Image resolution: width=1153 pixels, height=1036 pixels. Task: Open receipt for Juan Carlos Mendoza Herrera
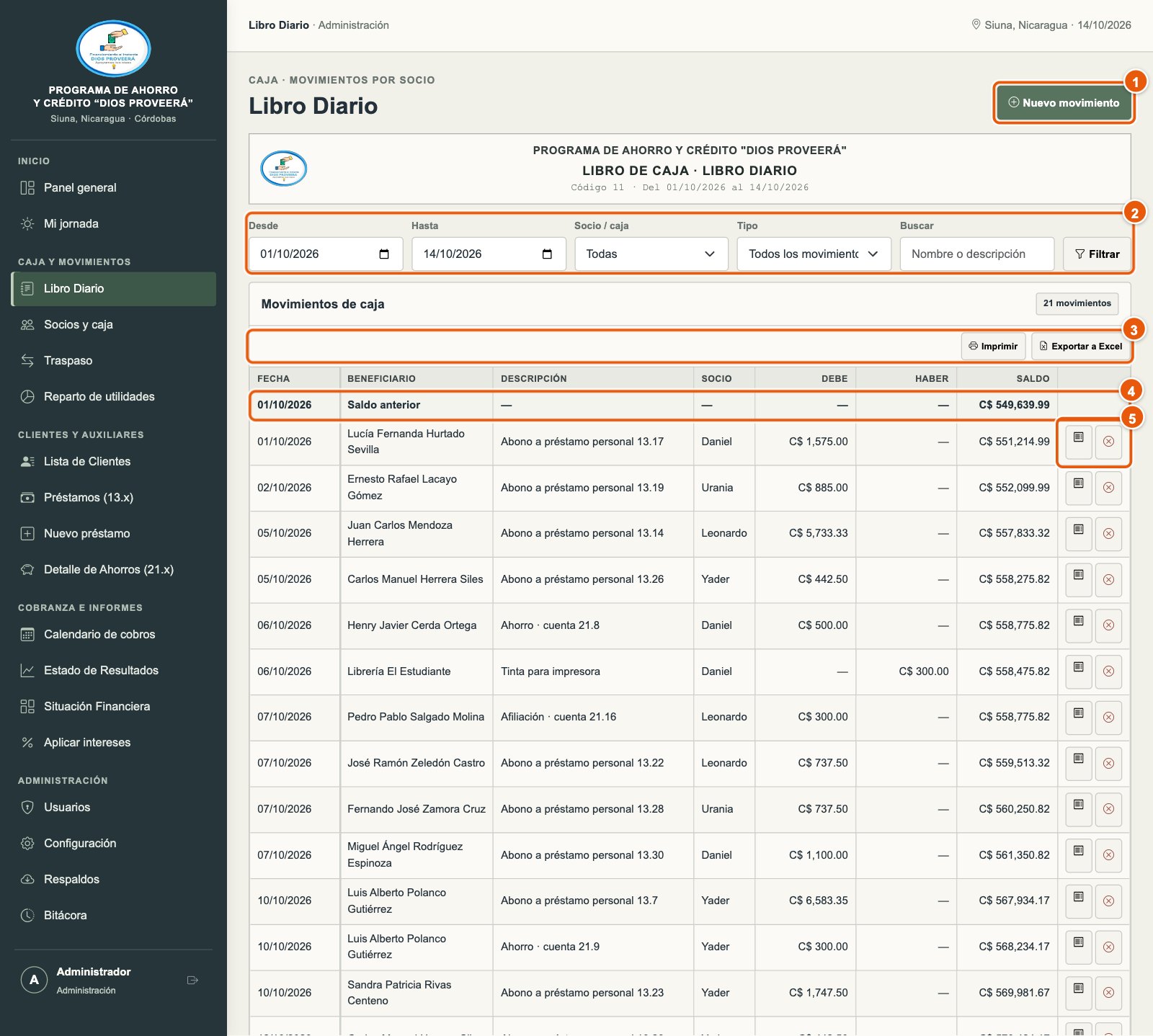tap(1078, 533)
